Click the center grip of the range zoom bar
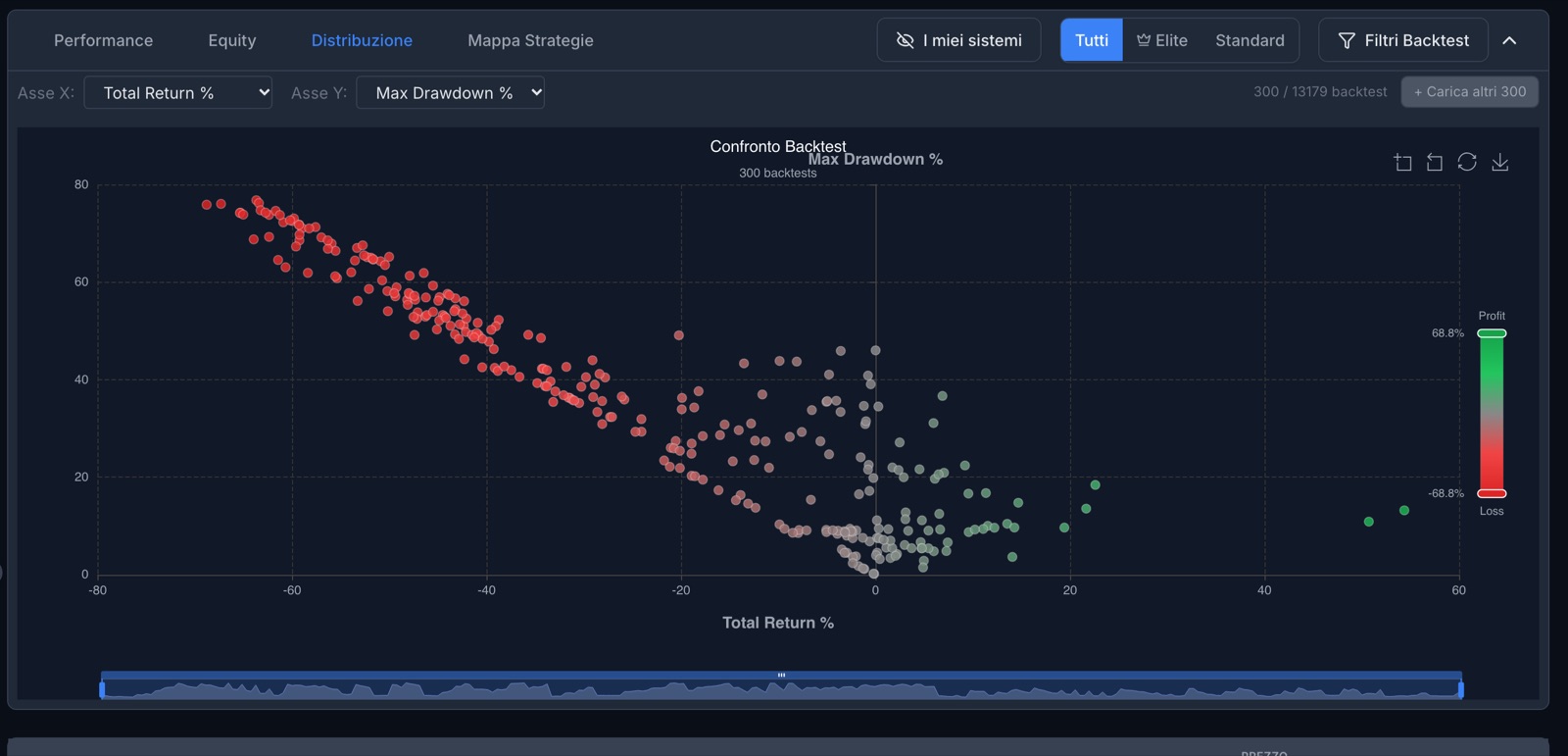The width and height of the screenshot is (1568, 756). 781,675
